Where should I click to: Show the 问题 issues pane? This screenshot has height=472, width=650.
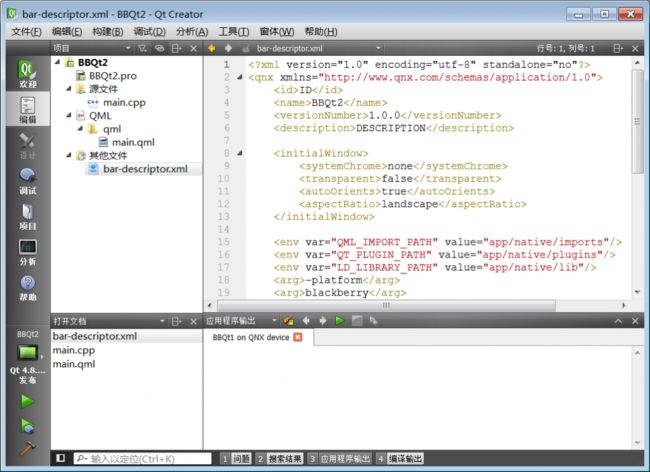[235, 458]
